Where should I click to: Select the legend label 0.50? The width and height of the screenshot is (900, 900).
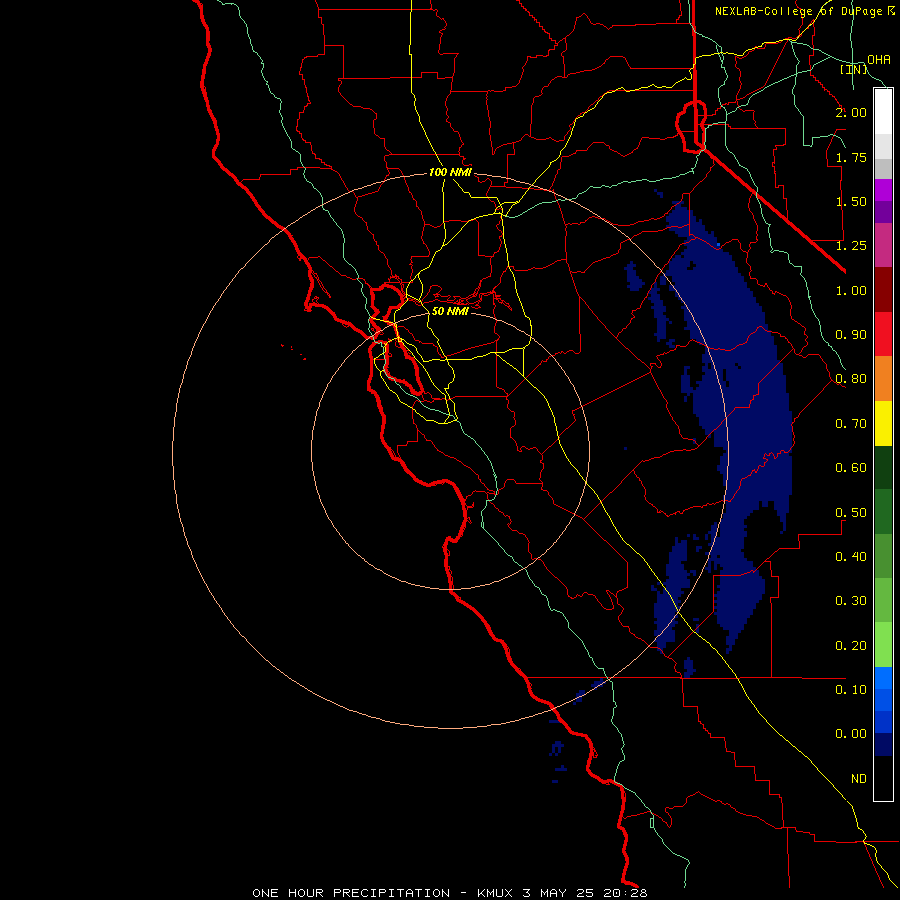point(851,512)
